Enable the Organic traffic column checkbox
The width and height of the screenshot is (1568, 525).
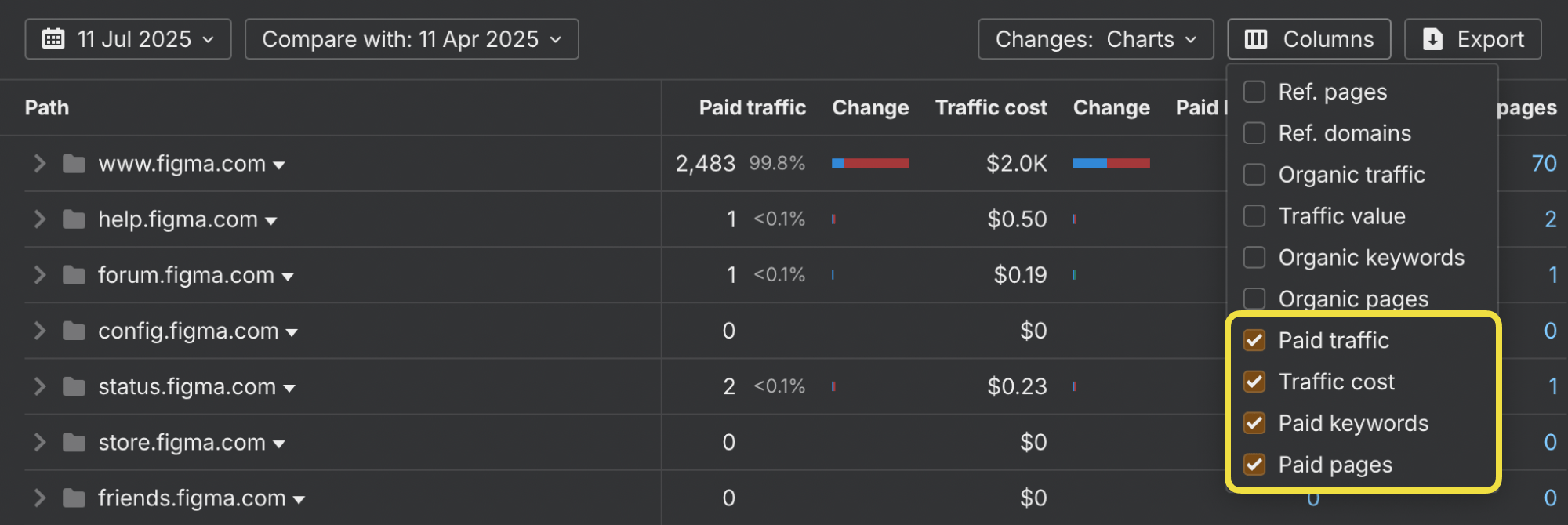coord(1254,175)
